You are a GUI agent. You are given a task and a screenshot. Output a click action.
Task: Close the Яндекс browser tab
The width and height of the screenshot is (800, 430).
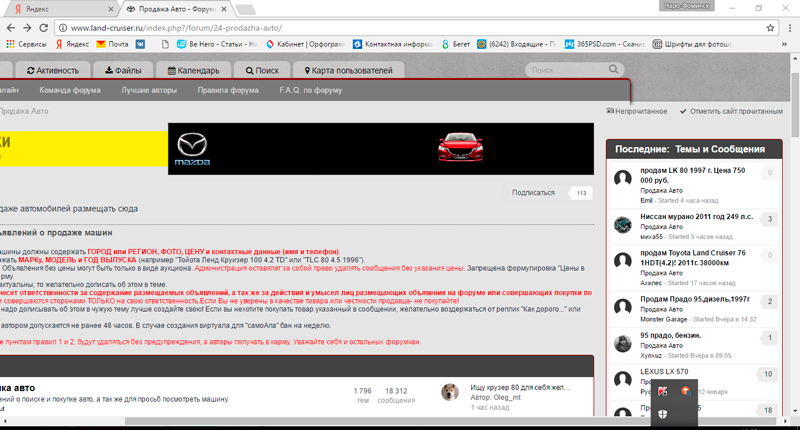pos(111,9)
